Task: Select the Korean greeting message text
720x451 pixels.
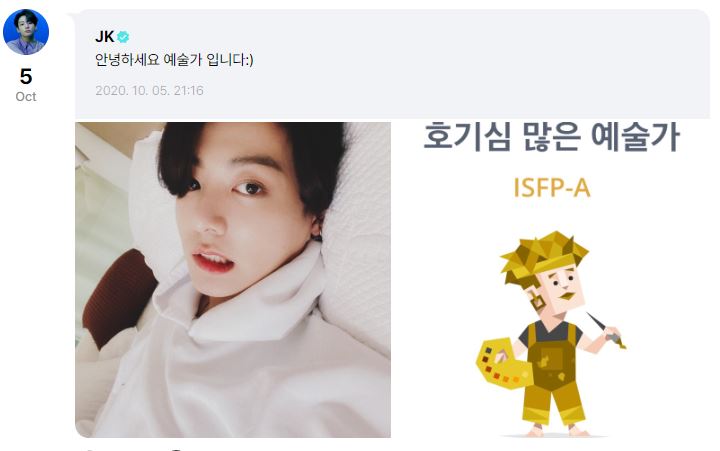Action: (174, 60)
